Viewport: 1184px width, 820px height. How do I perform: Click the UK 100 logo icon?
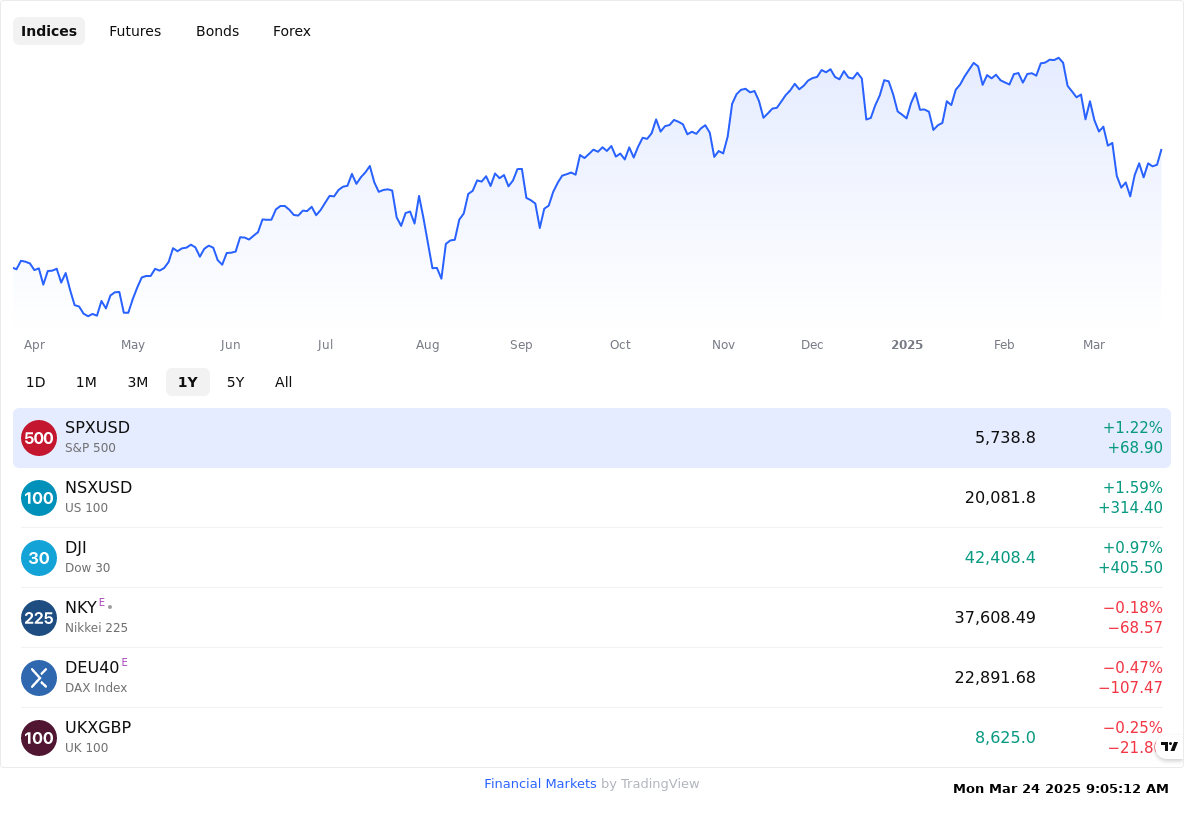(39, 738)
